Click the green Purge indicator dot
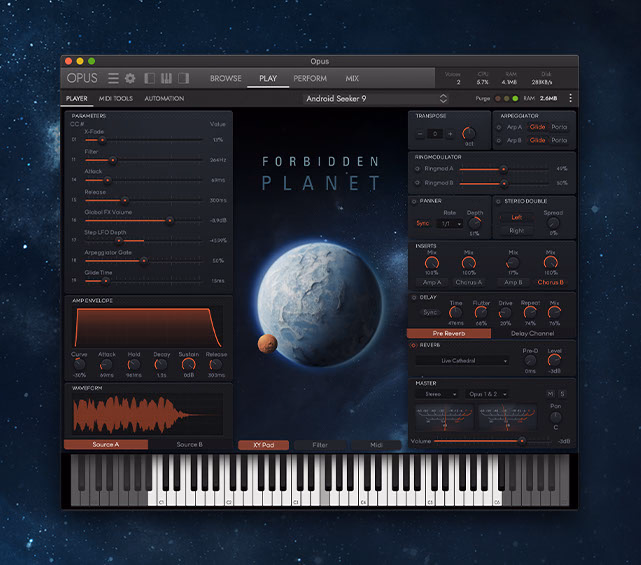Screen dimensions: 641x565 click(x=515, y=99)
